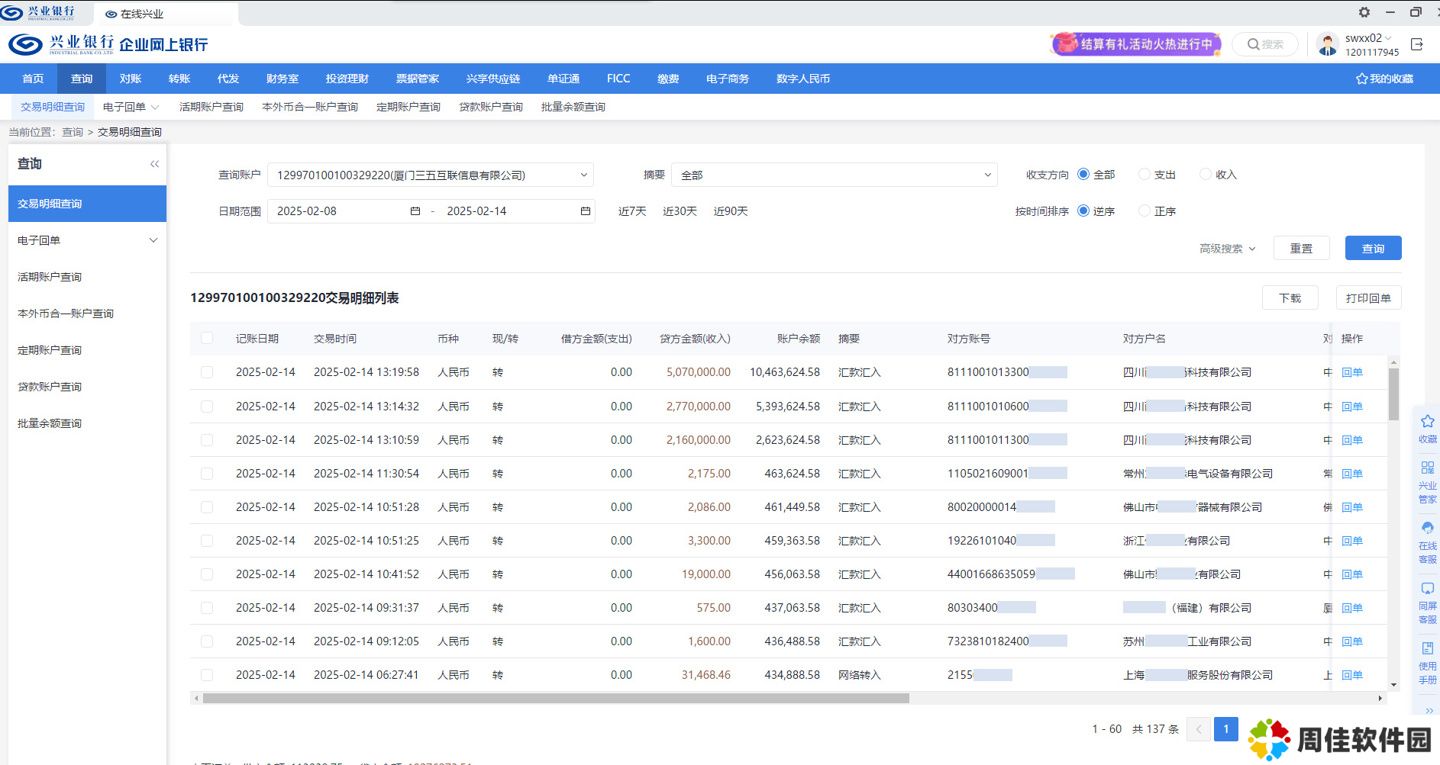
Task: Select the 近90天 quick range
Action: pyautogui.click(x=730, y=211)
